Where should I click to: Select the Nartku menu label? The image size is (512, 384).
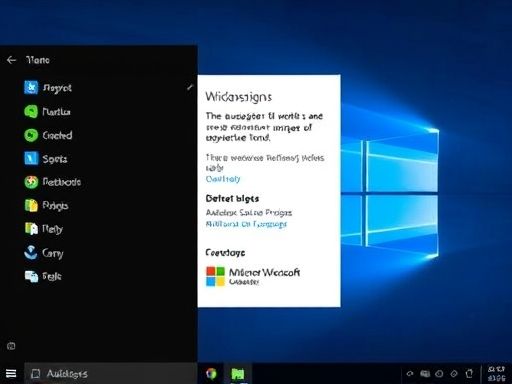(x=56, y=112)
